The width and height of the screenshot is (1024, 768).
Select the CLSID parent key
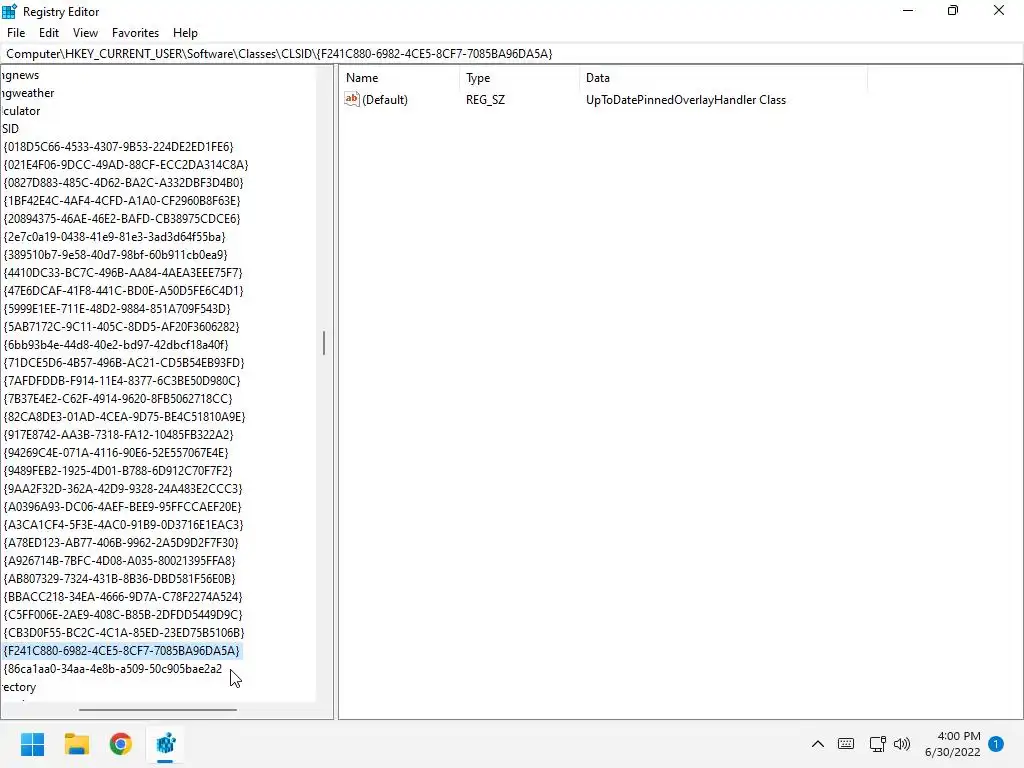[10, 129]
